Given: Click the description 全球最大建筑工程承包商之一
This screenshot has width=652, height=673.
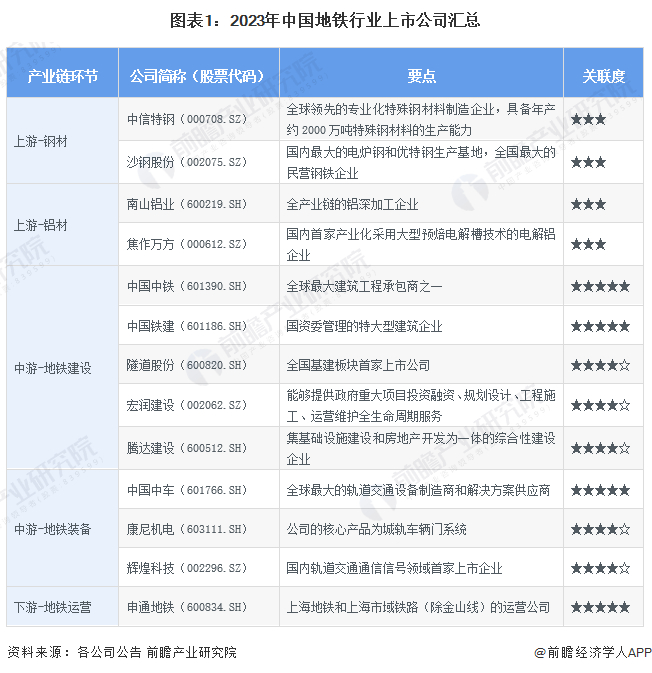Looking at the screenshot, I should pyautogui.click(x=364, y=286).
